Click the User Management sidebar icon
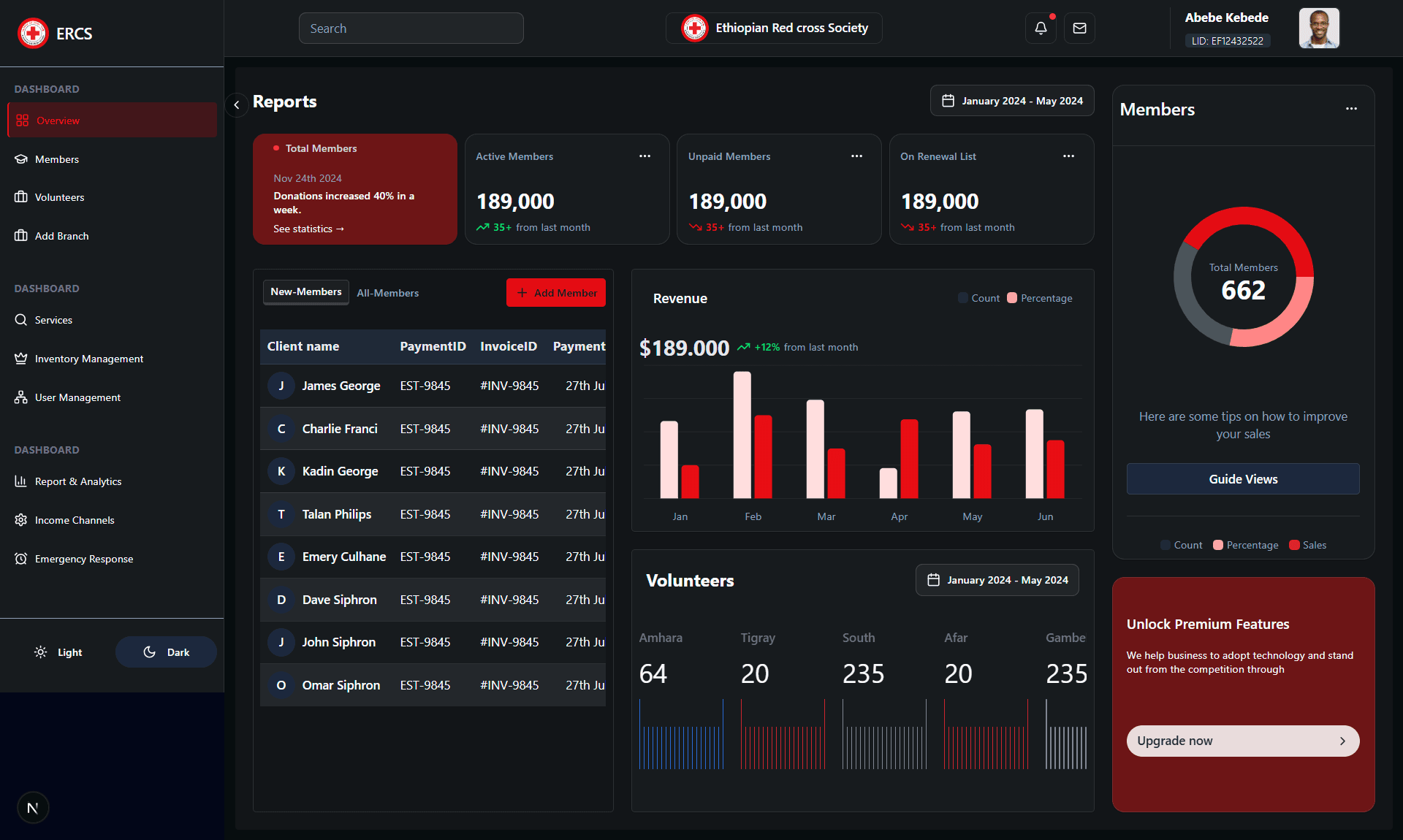The height and width of the screenshot is (840, 1403). (20, 397)
